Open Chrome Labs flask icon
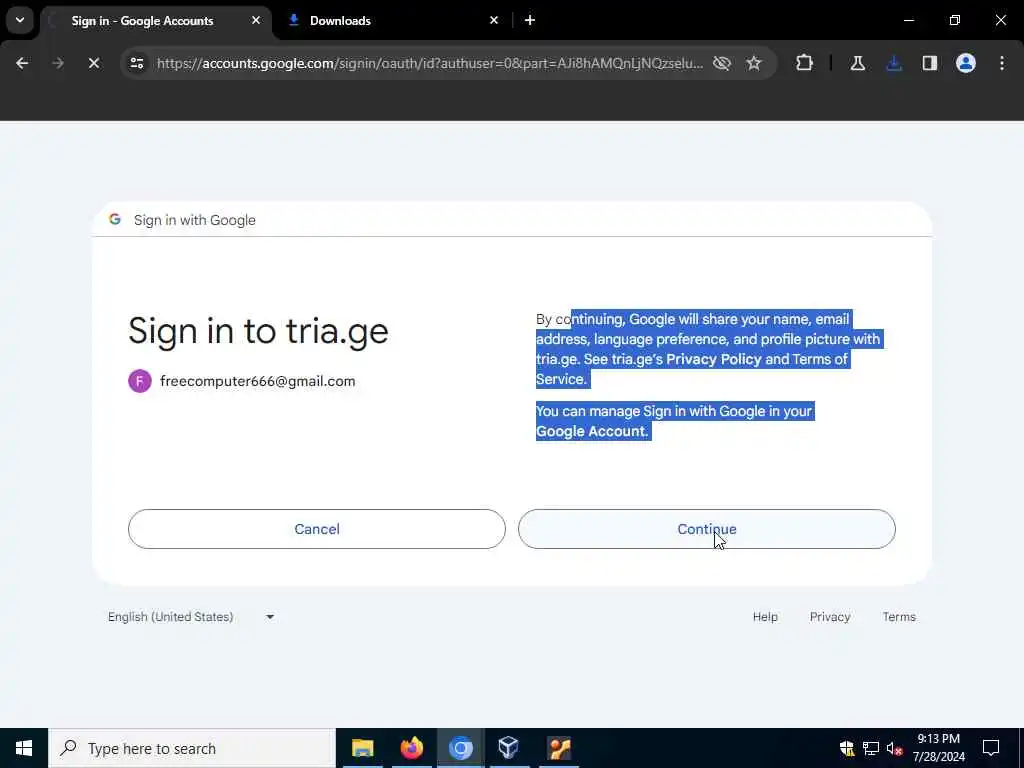Image resolution: width=1024 pixels, height=768 pixels. point(857,63)
